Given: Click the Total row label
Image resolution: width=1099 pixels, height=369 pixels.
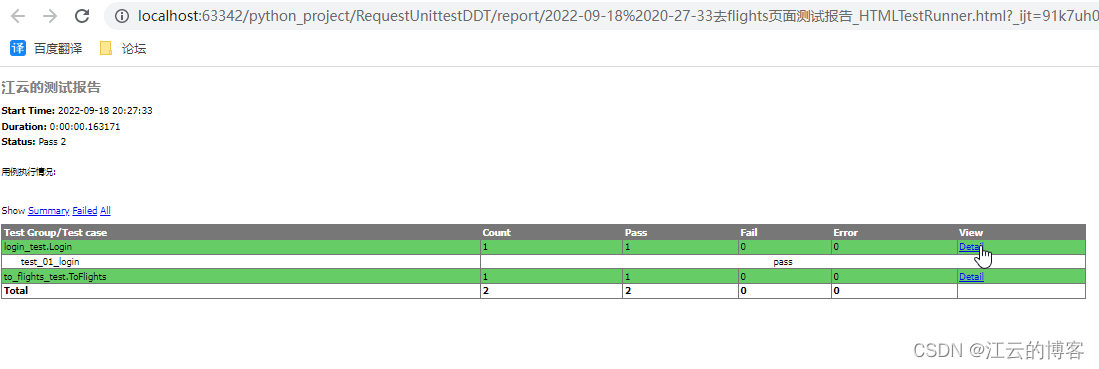Looking at the screenshot, I should click(16, 290).
